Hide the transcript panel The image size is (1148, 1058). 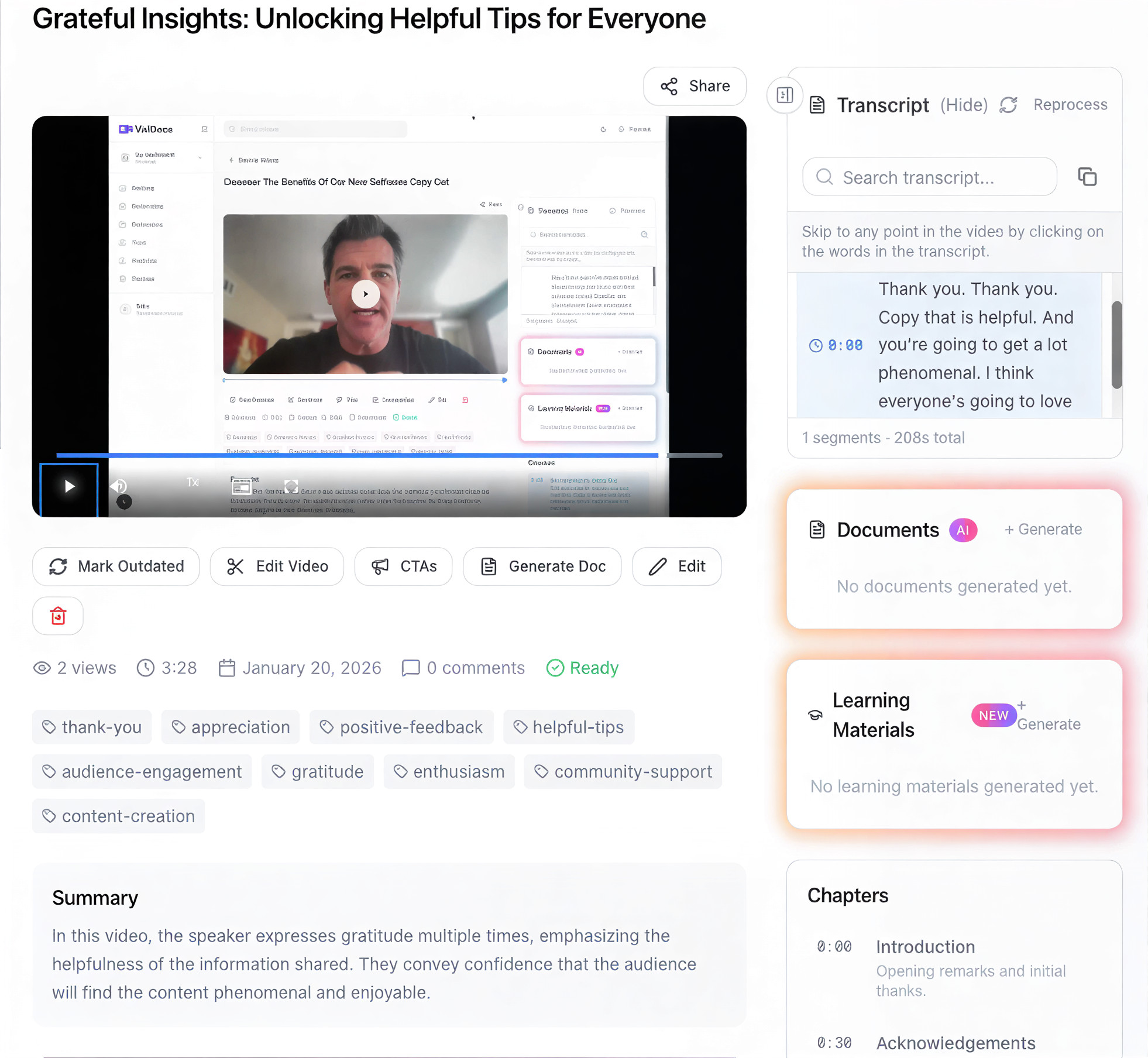[964, 105]
